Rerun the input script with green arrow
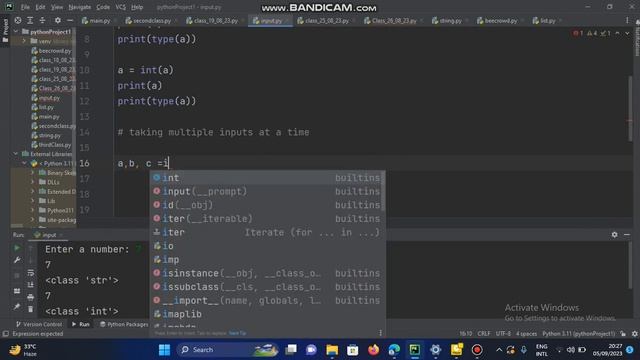 point(17,248)
